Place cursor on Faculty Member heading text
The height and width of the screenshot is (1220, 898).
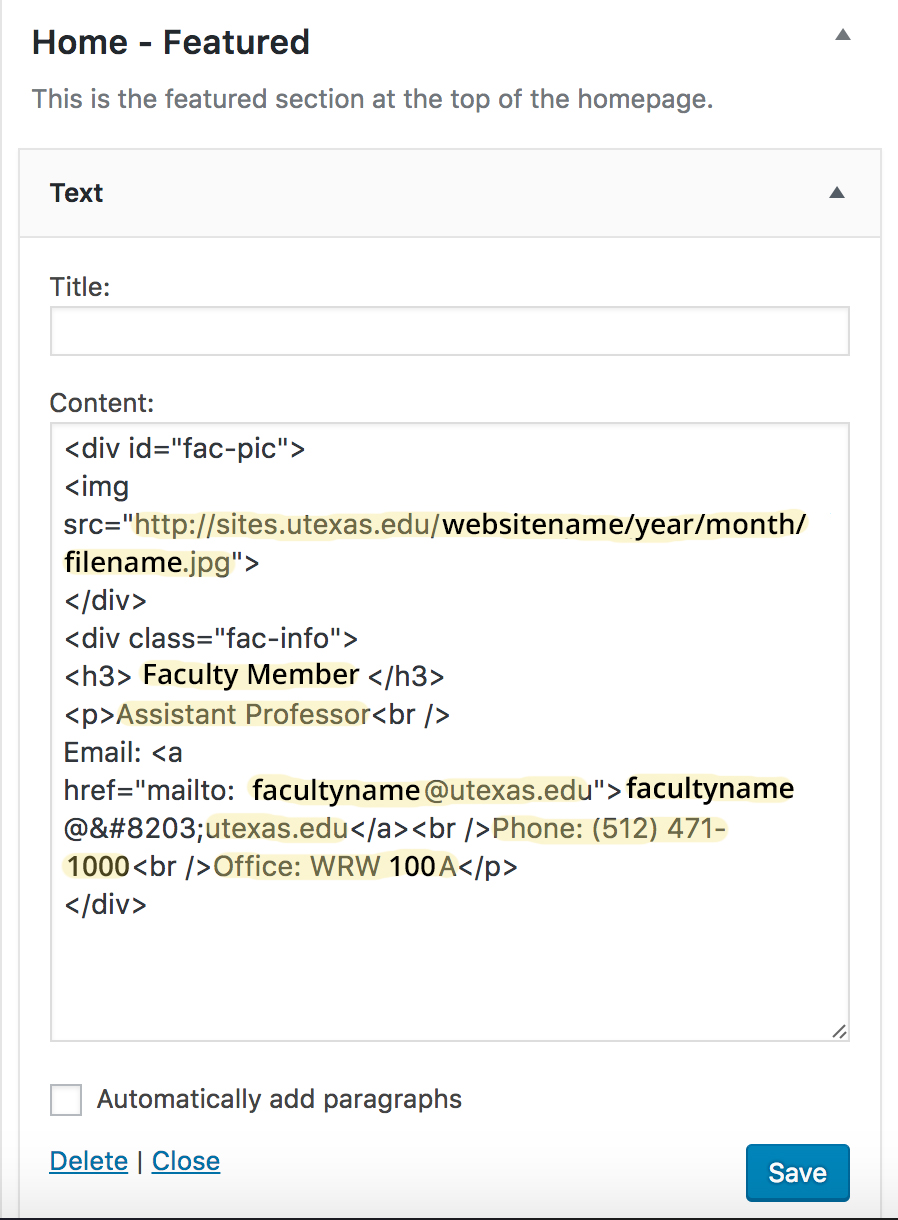(250, 675)
